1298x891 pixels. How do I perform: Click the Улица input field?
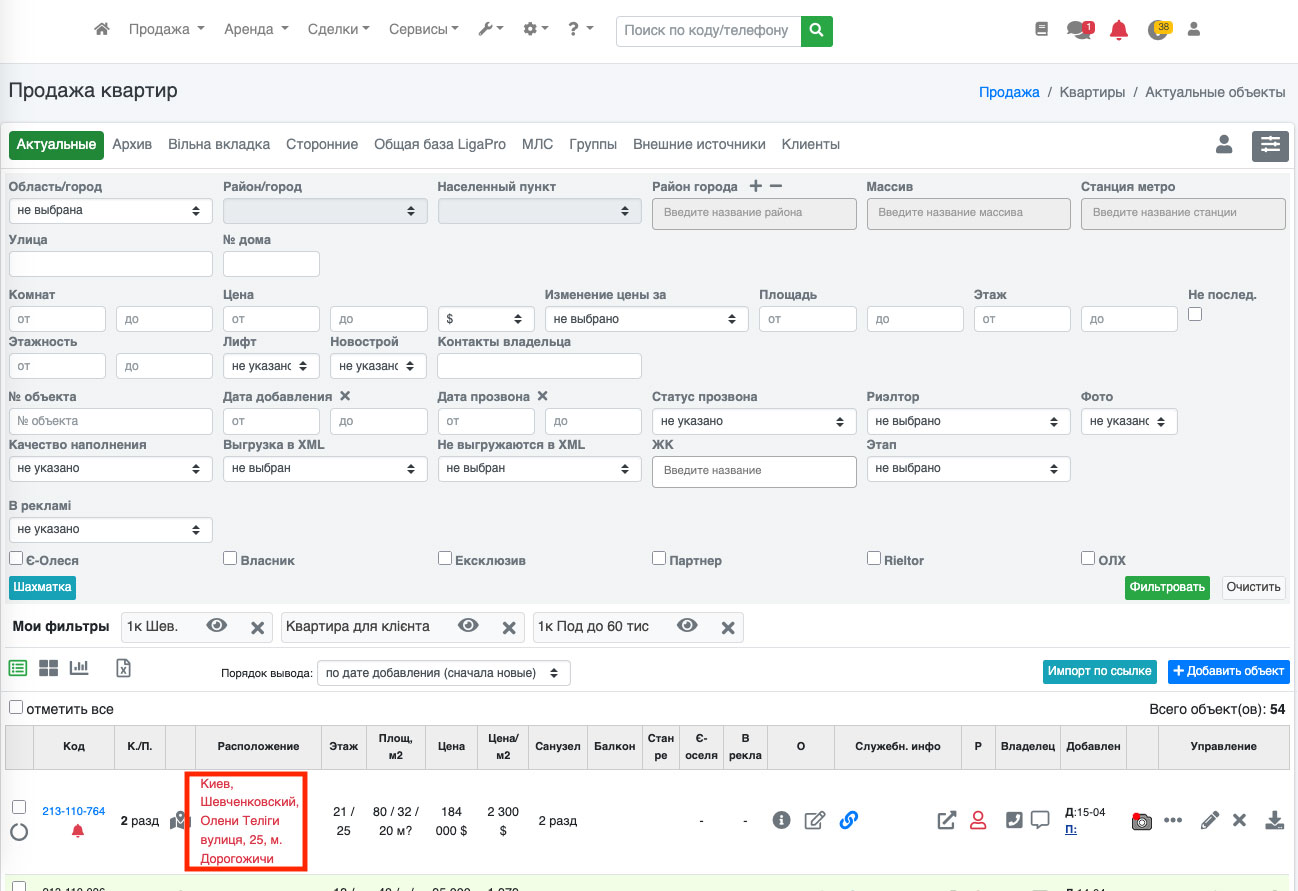click(110, 264)
